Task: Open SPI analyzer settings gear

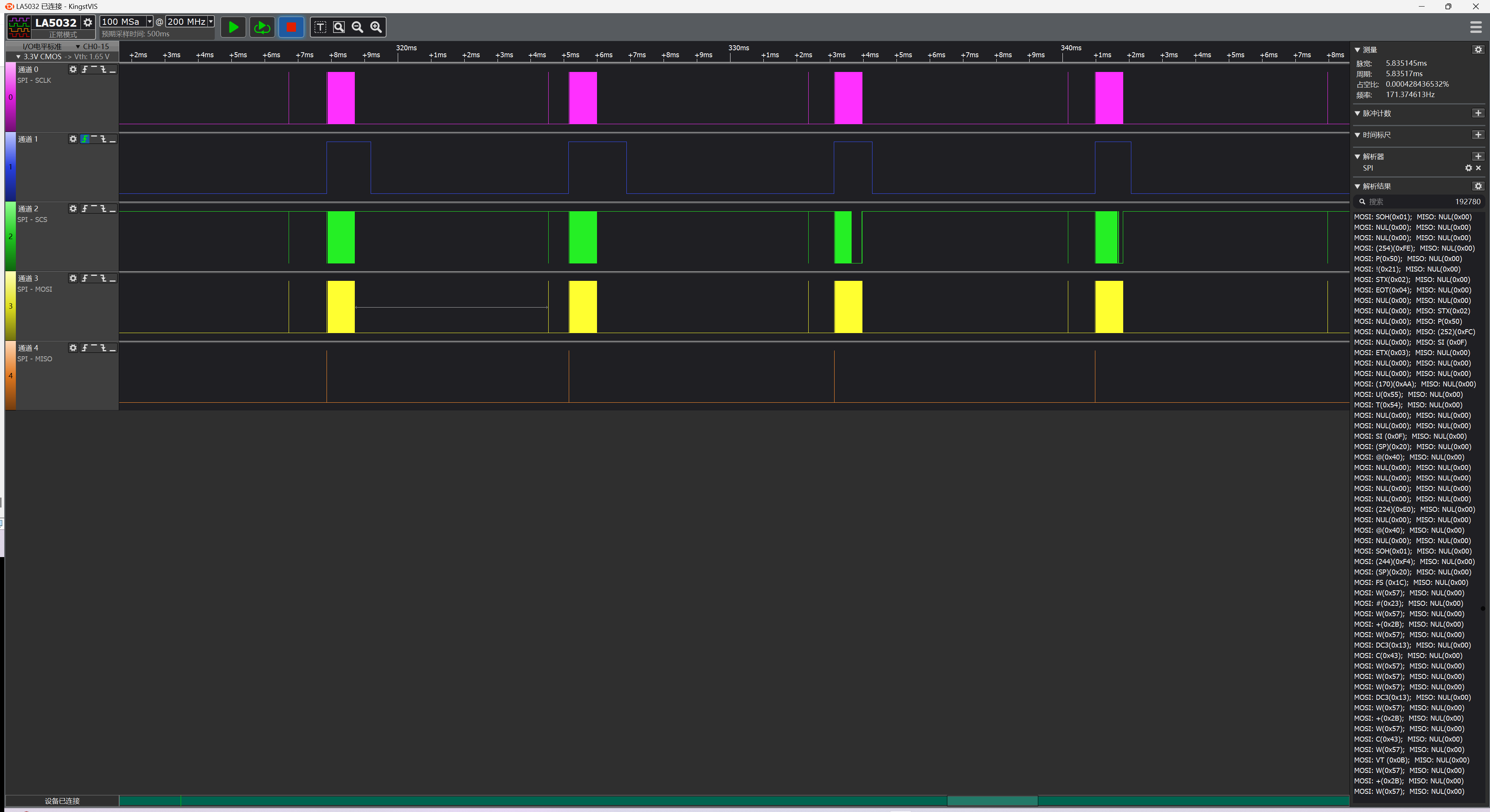Action: coord(1468,168)
